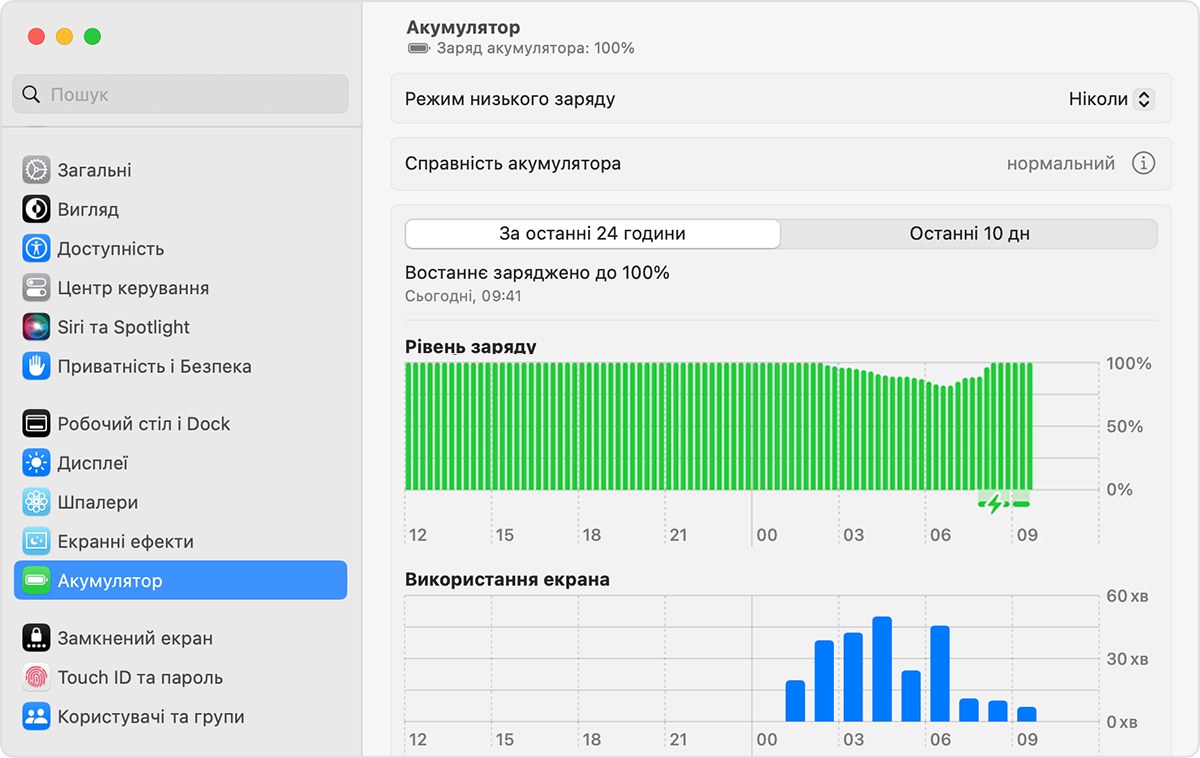Open the Режим низького заряду dropdown
The width and height of the screenshot is (1200, 758).
pyautogui.click(x=1111, y=99)
